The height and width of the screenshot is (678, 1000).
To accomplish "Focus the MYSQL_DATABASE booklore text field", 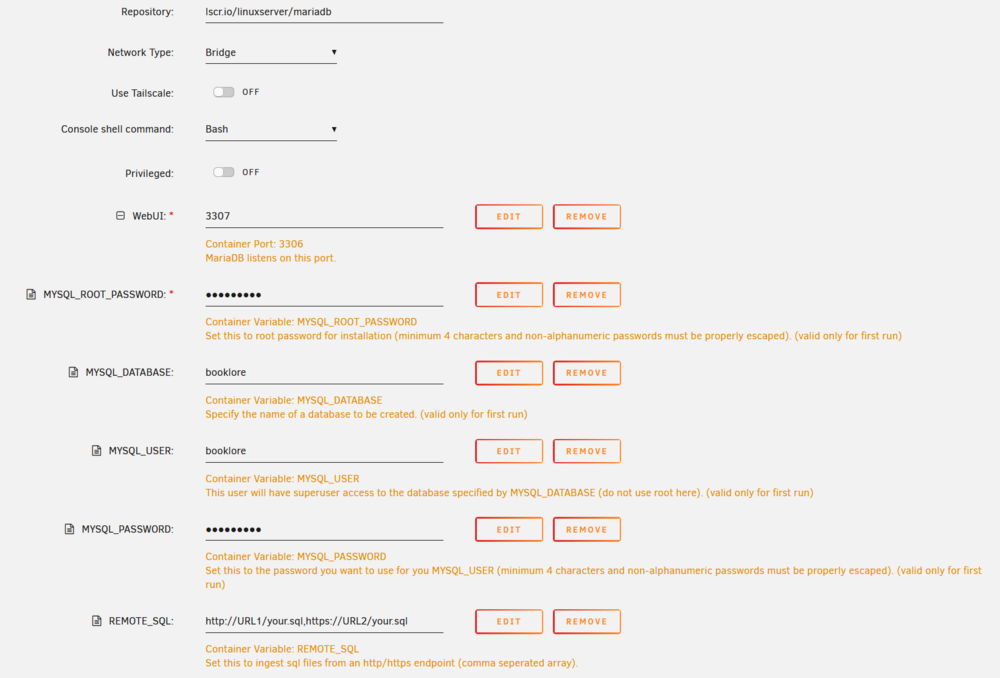I will 324,372.
